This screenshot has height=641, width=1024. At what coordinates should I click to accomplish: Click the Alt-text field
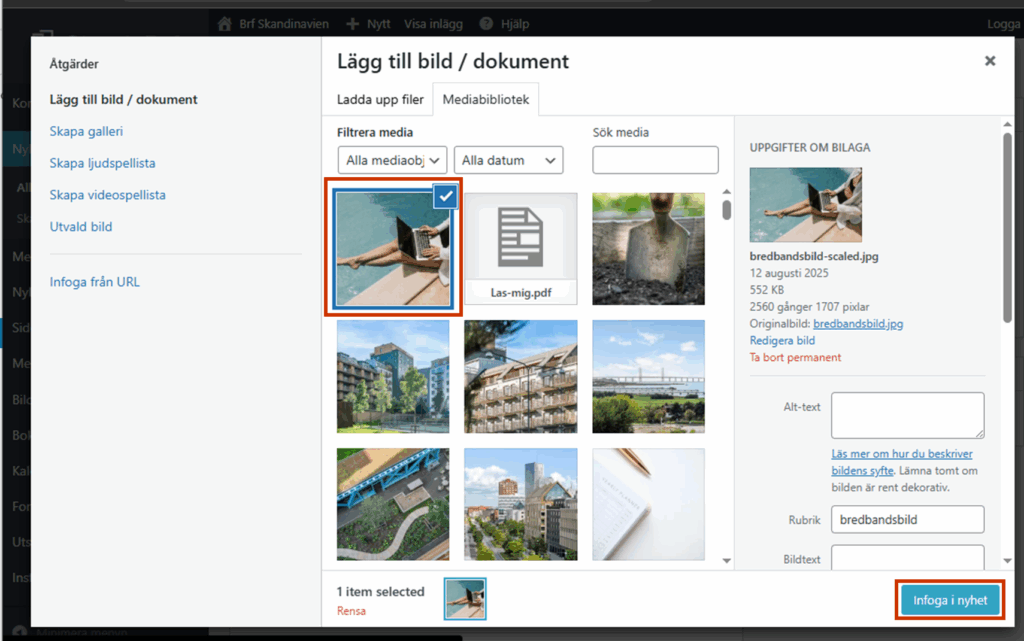(908, 415)
